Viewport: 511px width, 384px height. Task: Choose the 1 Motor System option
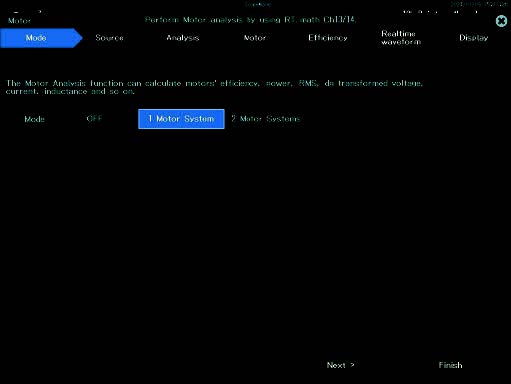(181, 119)
